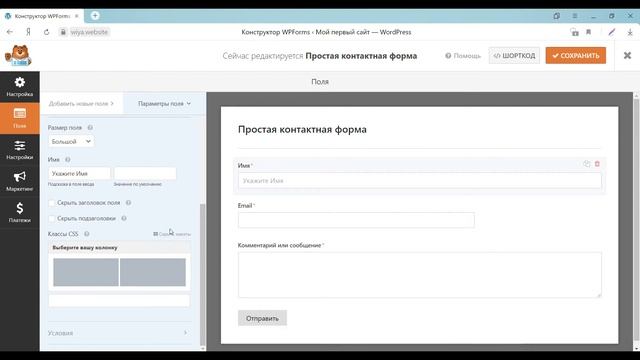Open browser bookmark icon in address bar
Viewport: 640px width, 360px height.
coord(588,32)
